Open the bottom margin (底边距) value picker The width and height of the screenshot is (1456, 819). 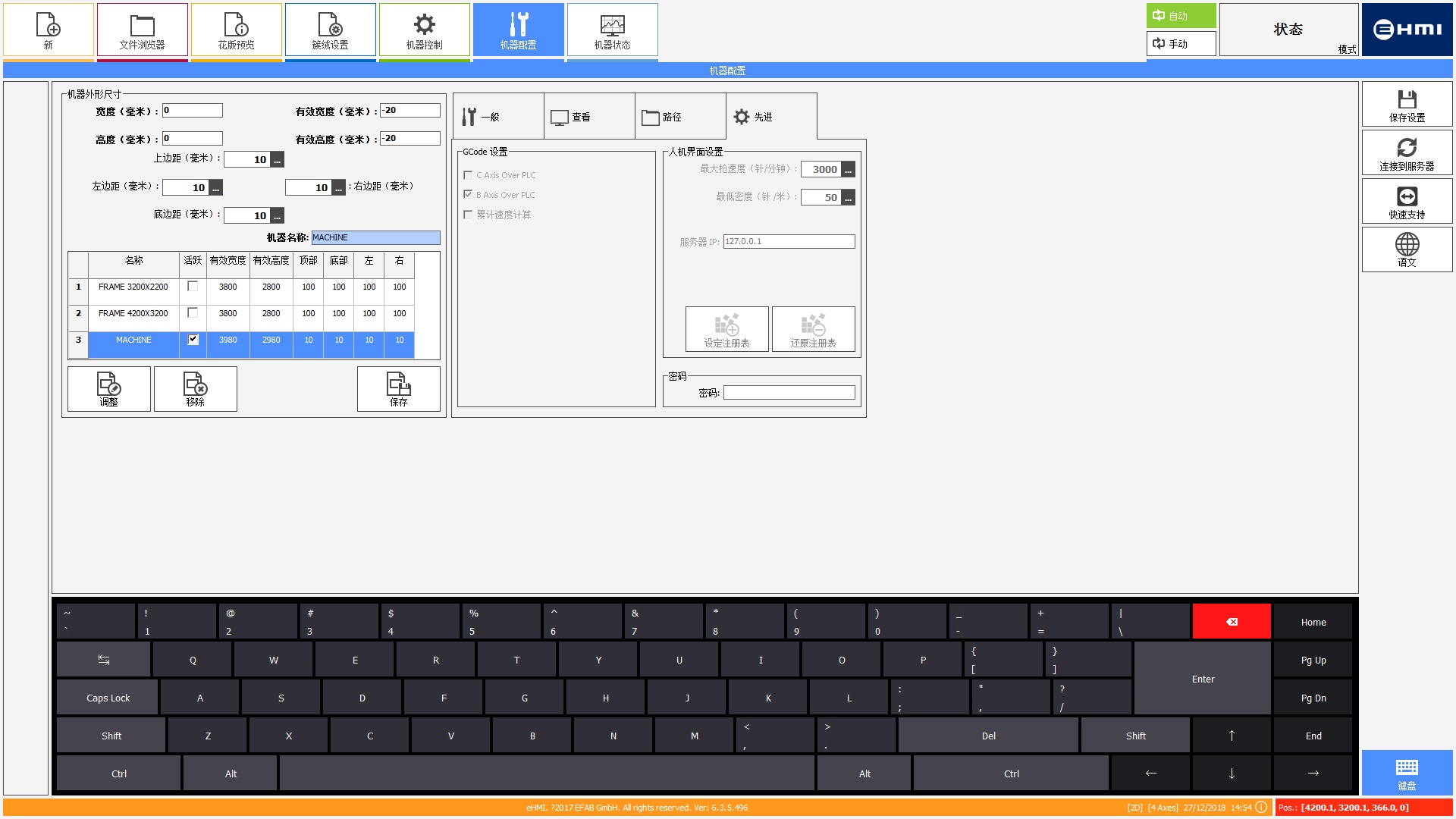(278, 216)
